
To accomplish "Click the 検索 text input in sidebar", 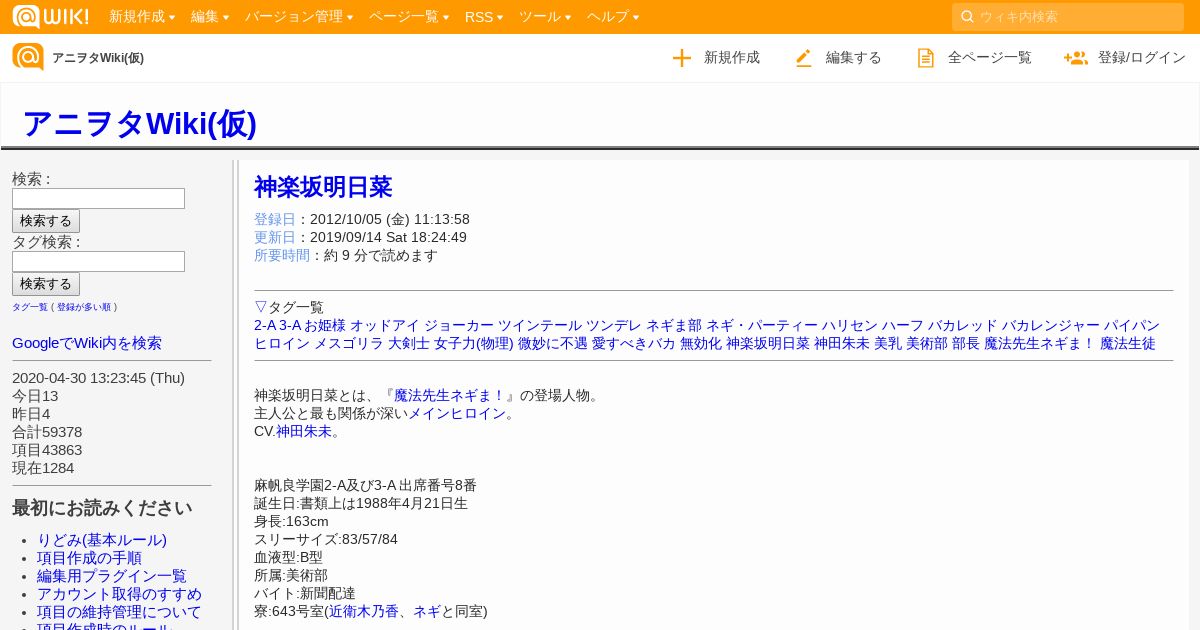I will (x=98, y=198).
